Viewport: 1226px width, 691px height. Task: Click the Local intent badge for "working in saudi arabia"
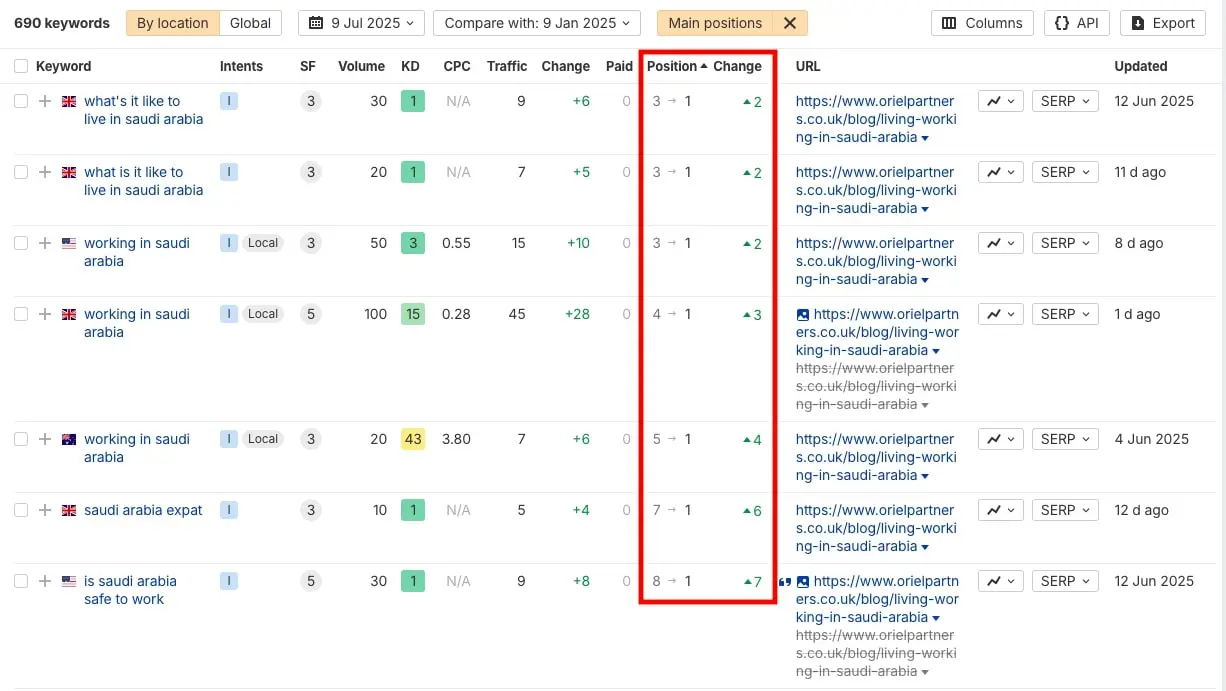pyautogui.click(x=262, y=243)
